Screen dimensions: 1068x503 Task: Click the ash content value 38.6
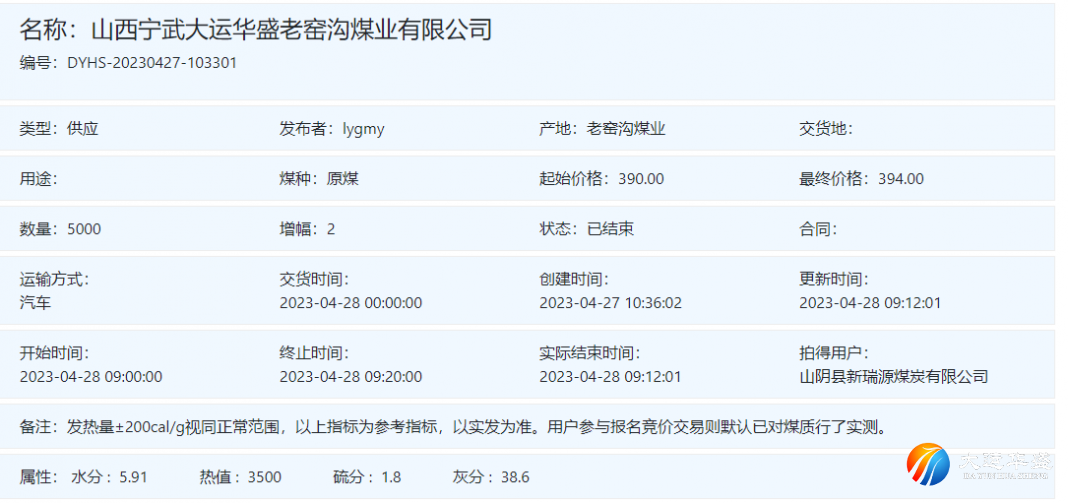click(x=515, y=477)
